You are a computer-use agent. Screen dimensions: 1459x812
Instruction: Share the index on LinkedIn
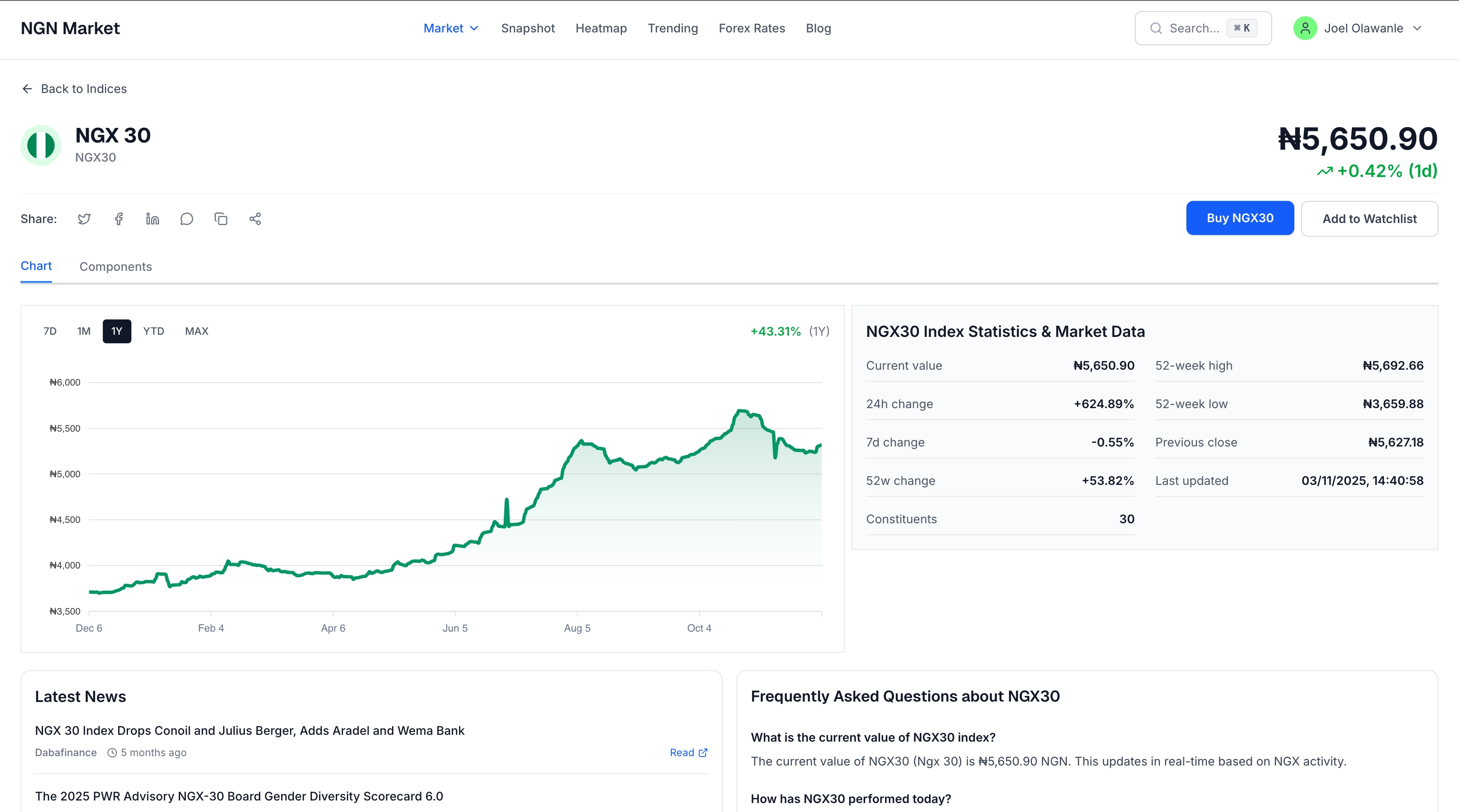tap(152, 219)
